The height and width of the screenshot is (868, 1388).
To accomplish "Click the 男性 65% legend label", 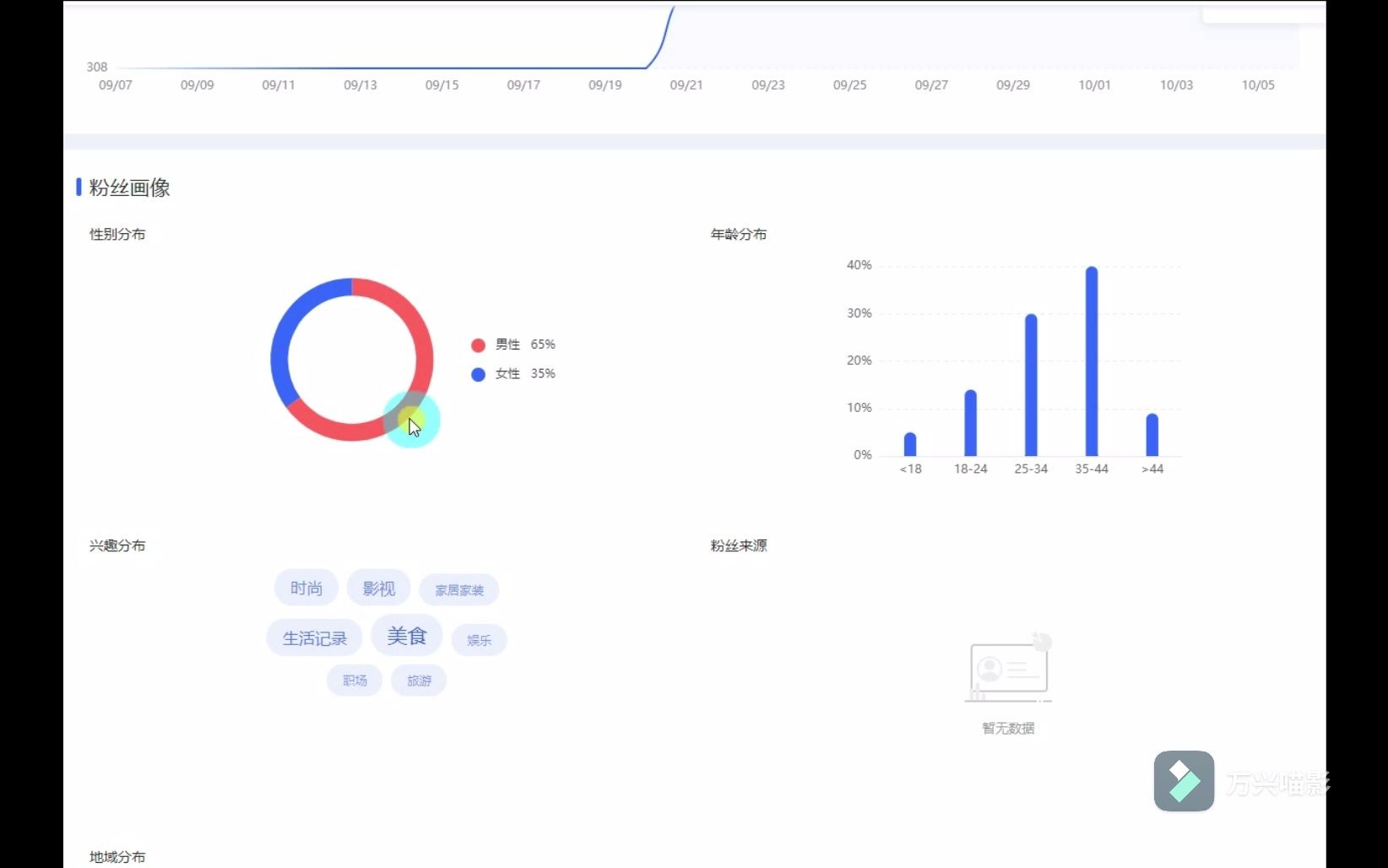I will tap(525, 344).
